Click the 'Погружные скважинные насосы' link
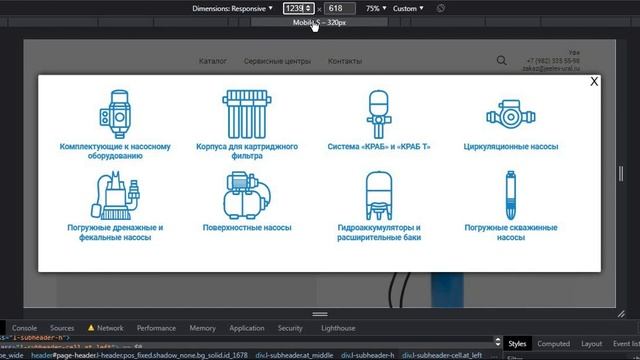Screen dimensions: 640x360 (511, 232)
